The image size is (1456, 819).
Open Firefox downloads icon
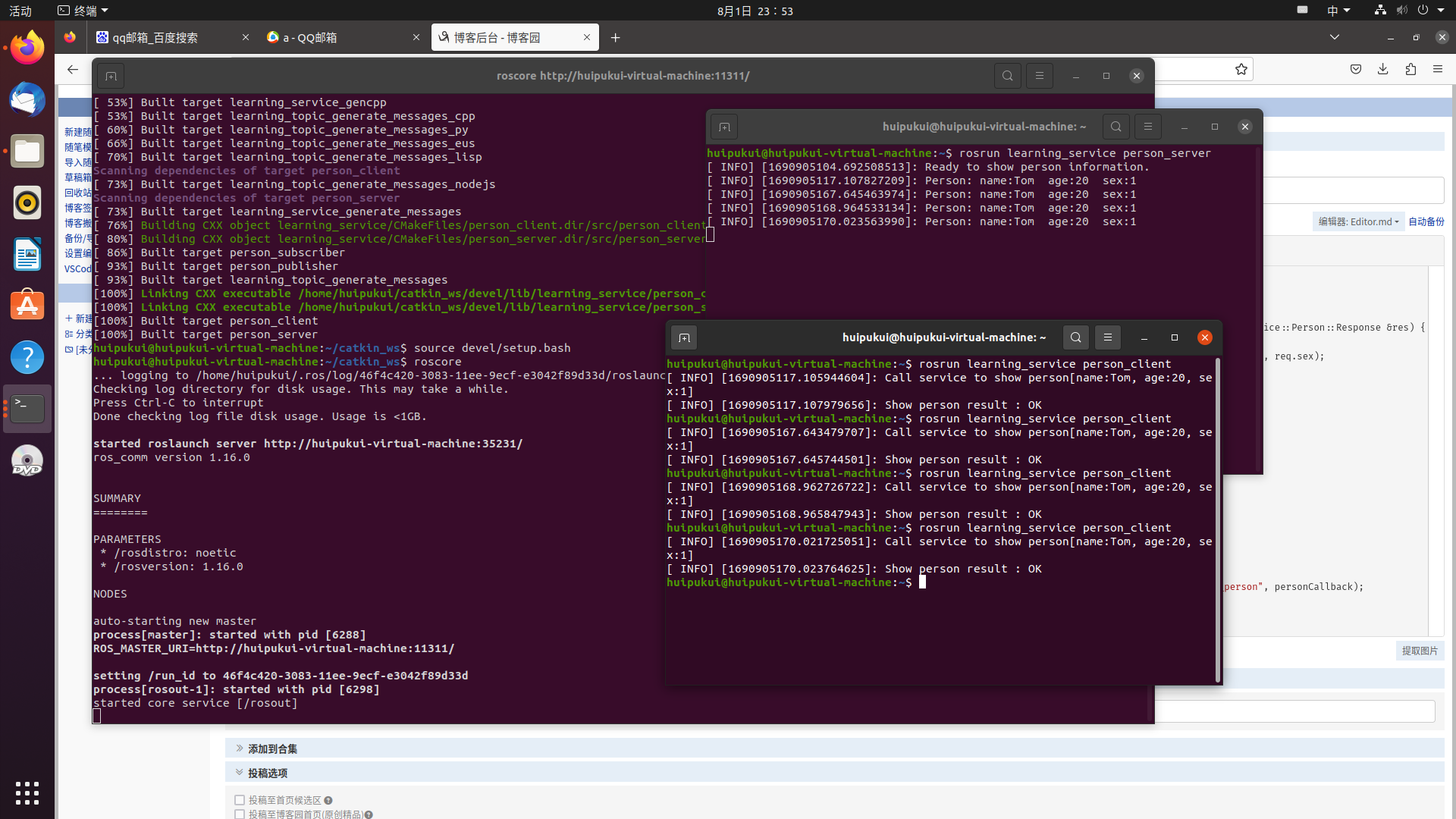coord(1383,69)
